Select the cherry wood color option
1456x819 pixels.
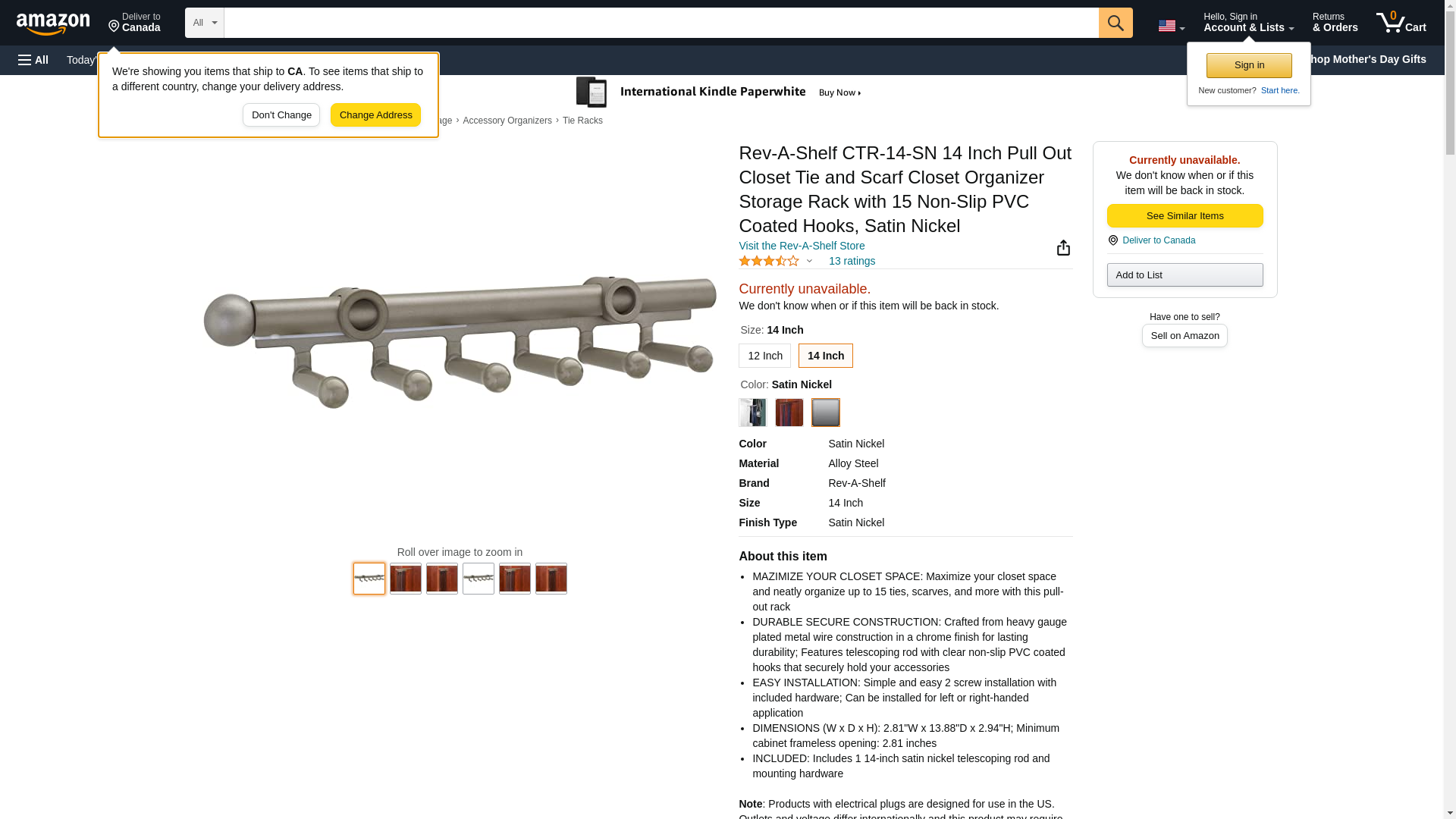[789, 413]
